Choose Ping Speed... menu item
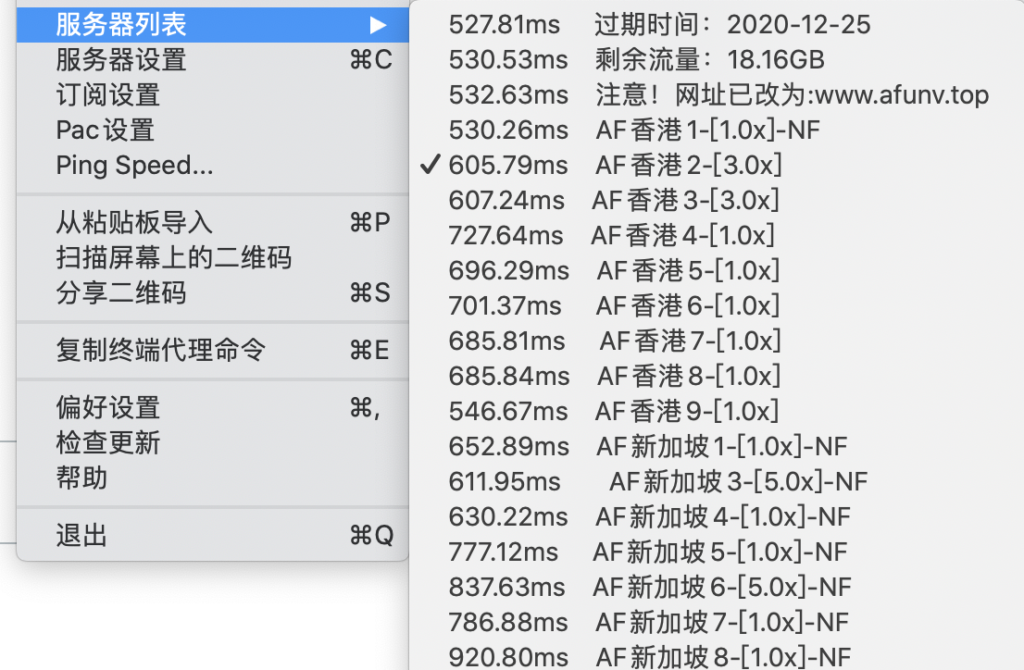This screenshot has height=670, width=1024. pyautogui.click(x=213, y=166)
